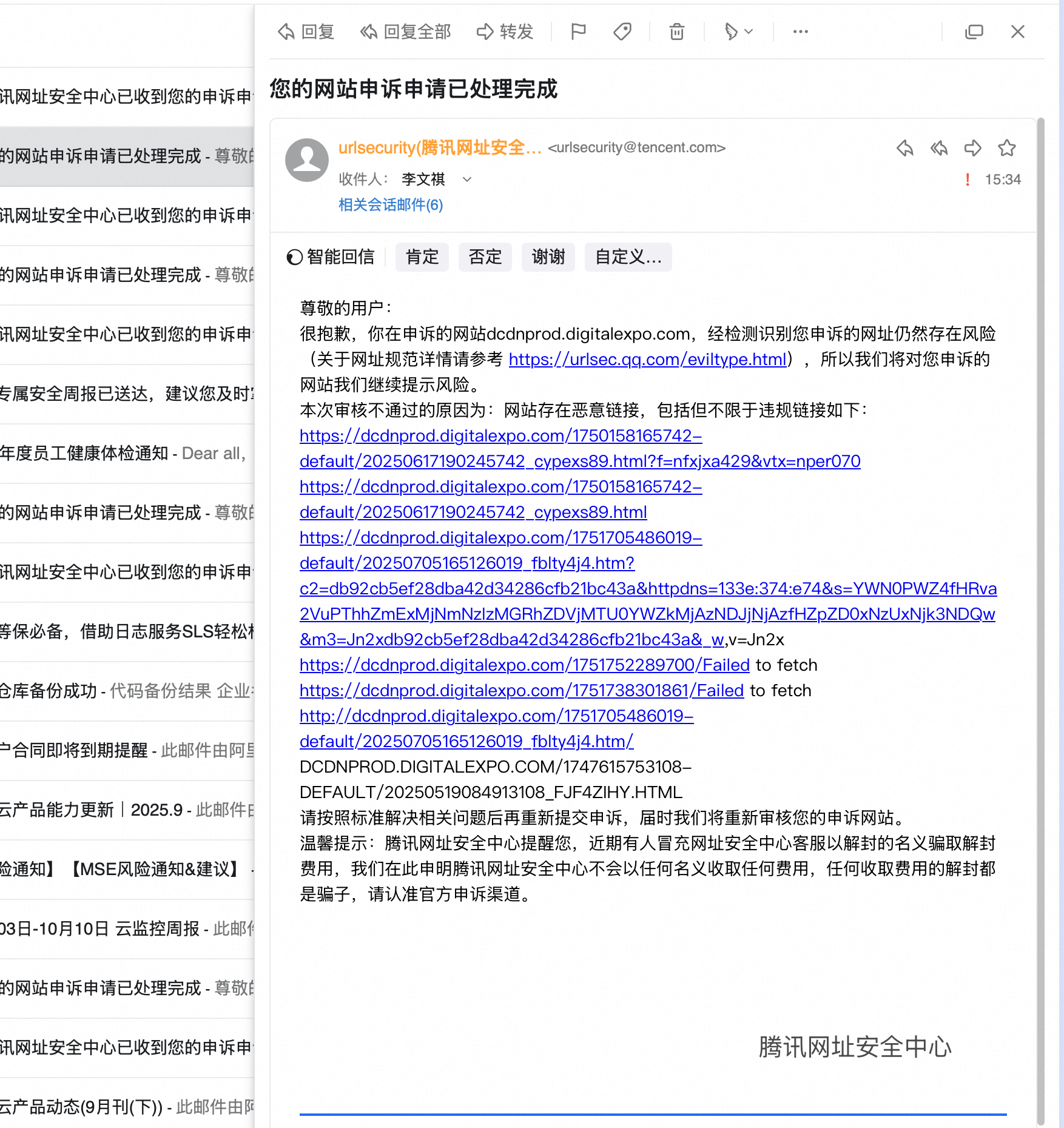Click the 腾讯网址安全中心 signature text
1064x1128 pixels.
coord(855,1047)
